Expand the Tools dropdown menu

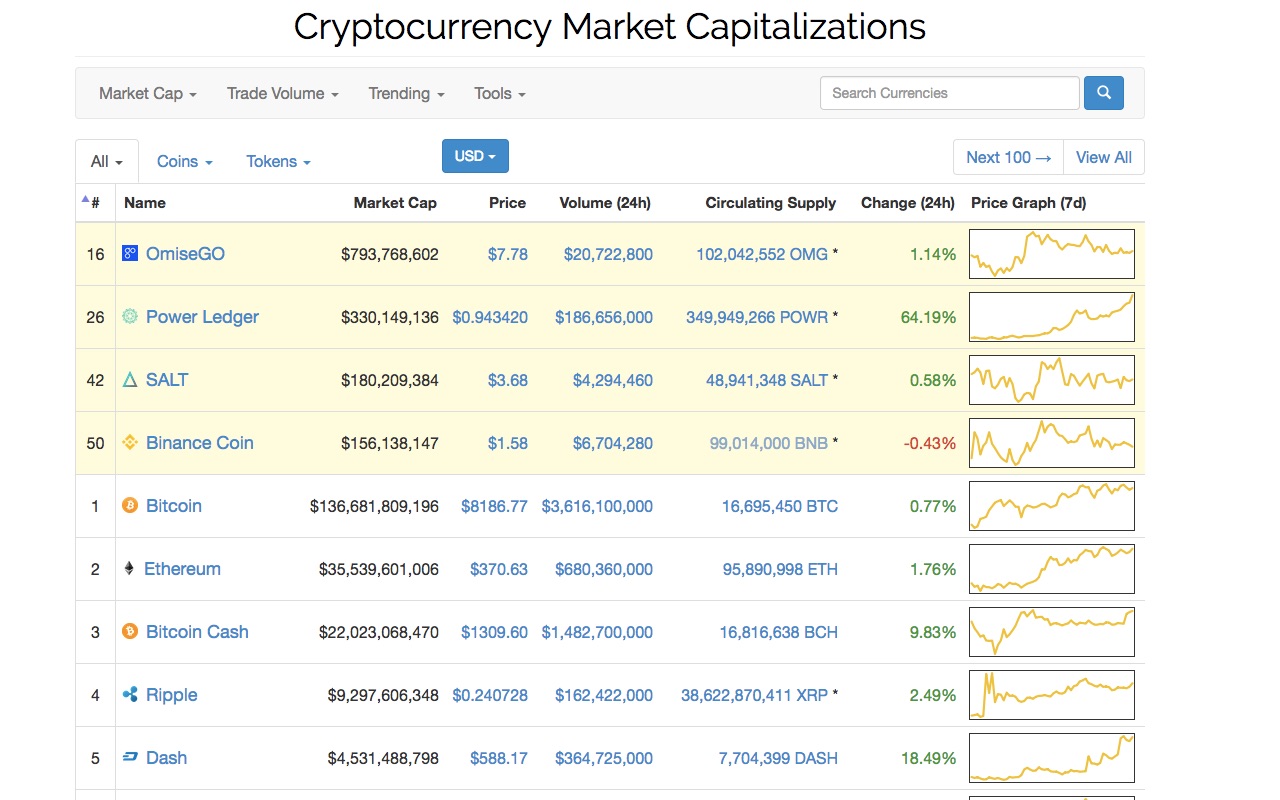[x=498, y=93]
